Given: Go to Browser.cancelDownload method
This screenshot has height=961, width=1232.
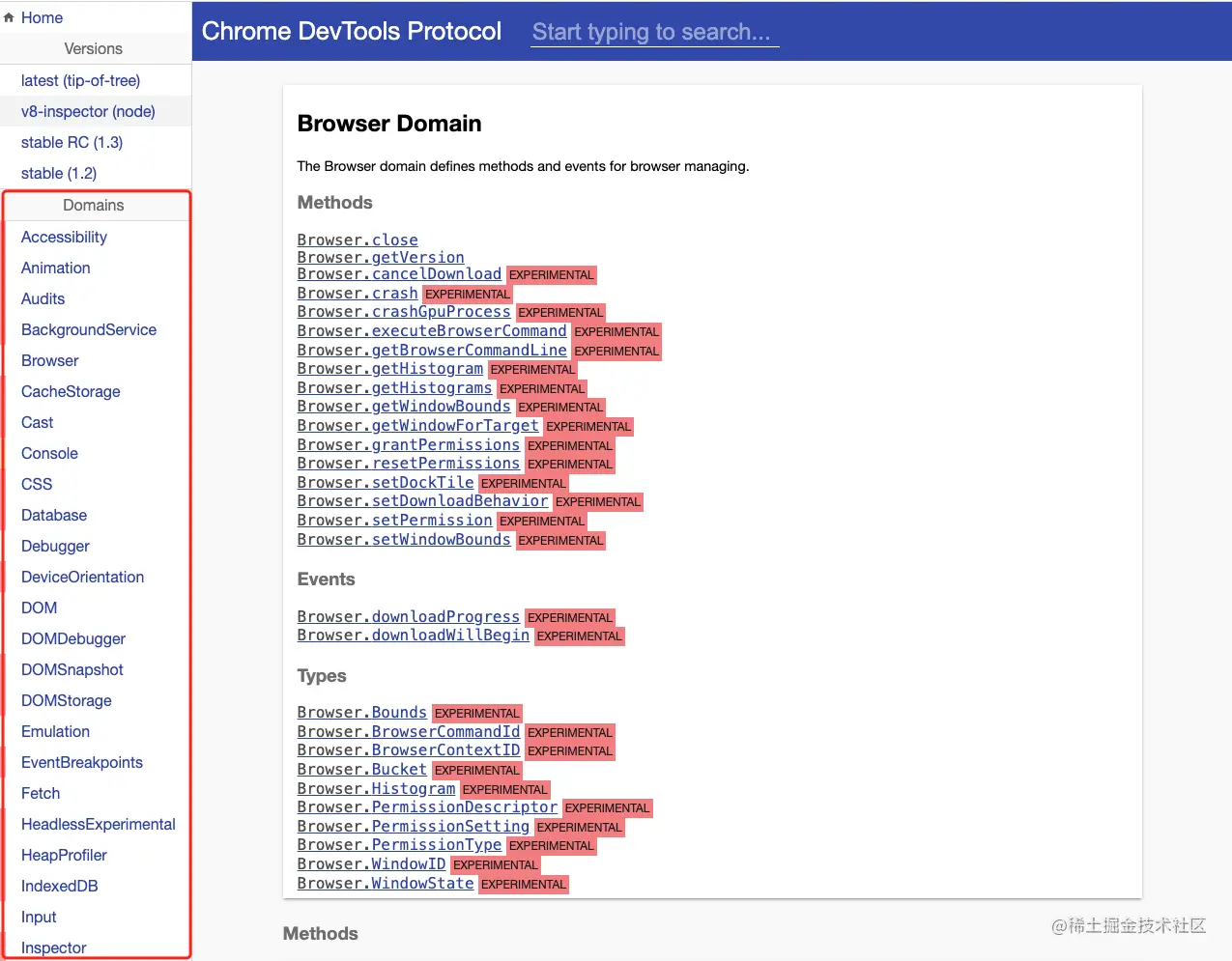Looking at the screenshot, I should (399, 274).
